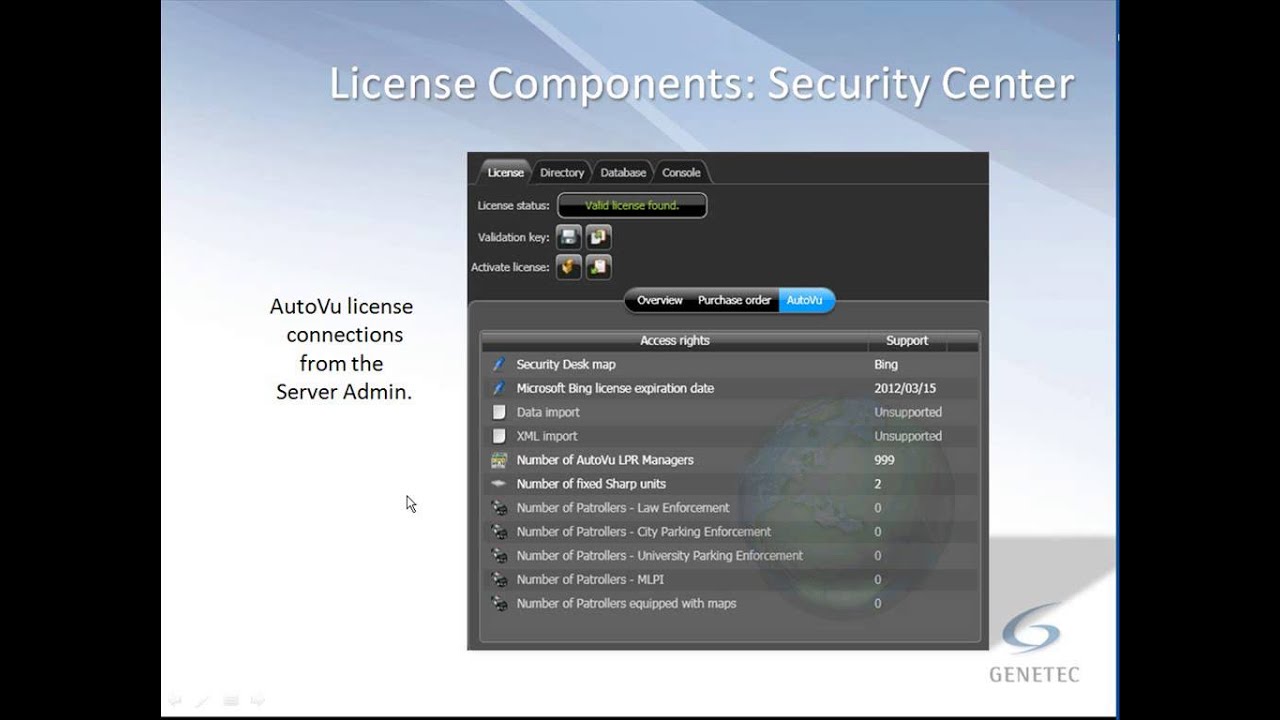Click the '999' LPR Managers value
Screen dimensions: 1280x720
coord(884,460)
